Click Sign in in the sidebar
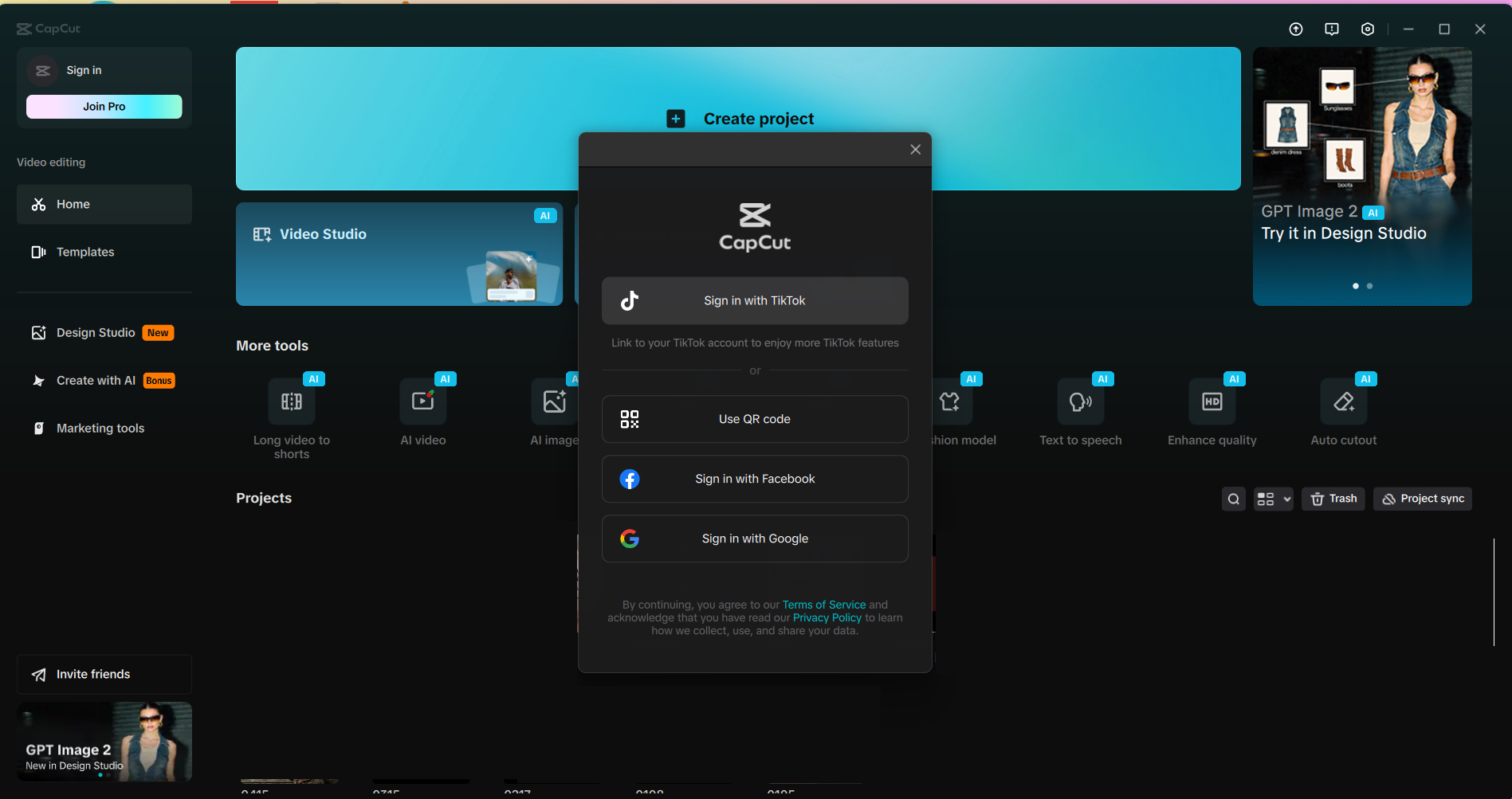The width and height of the screenshot is (1512, 799). click(x=84, y=70)
